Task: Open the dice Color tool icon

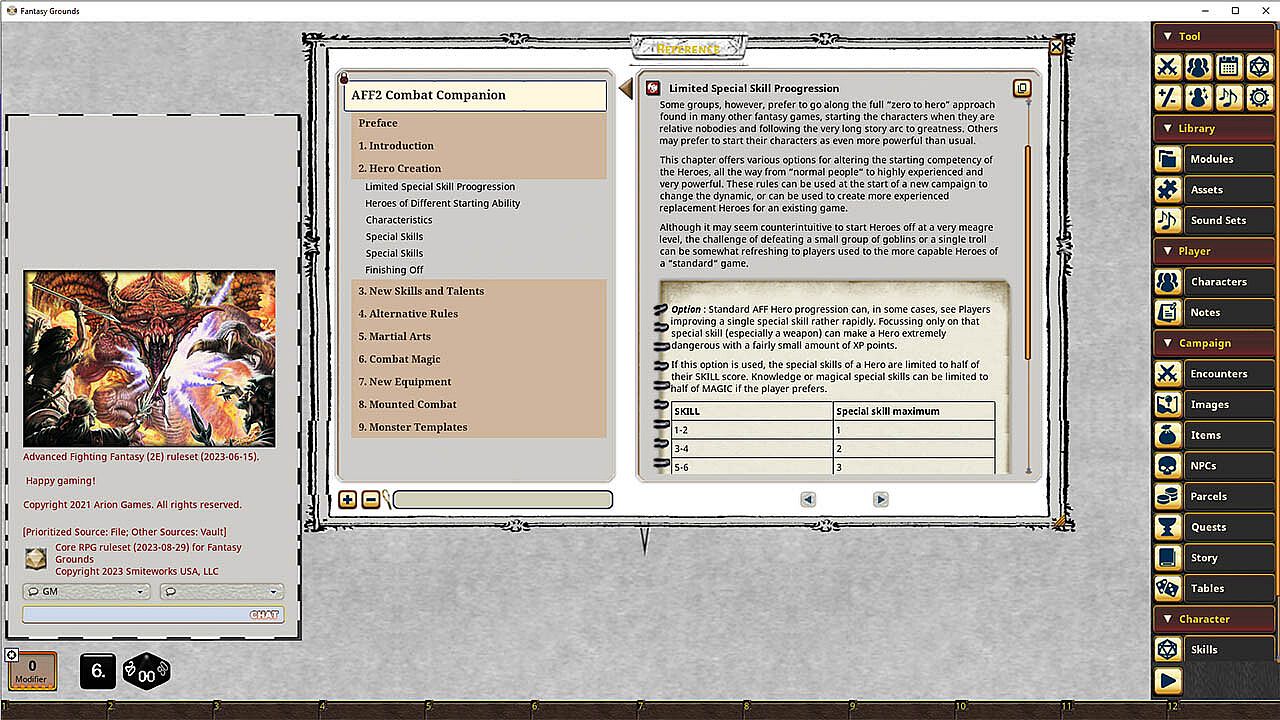Action: click(x=1260, y=67)
